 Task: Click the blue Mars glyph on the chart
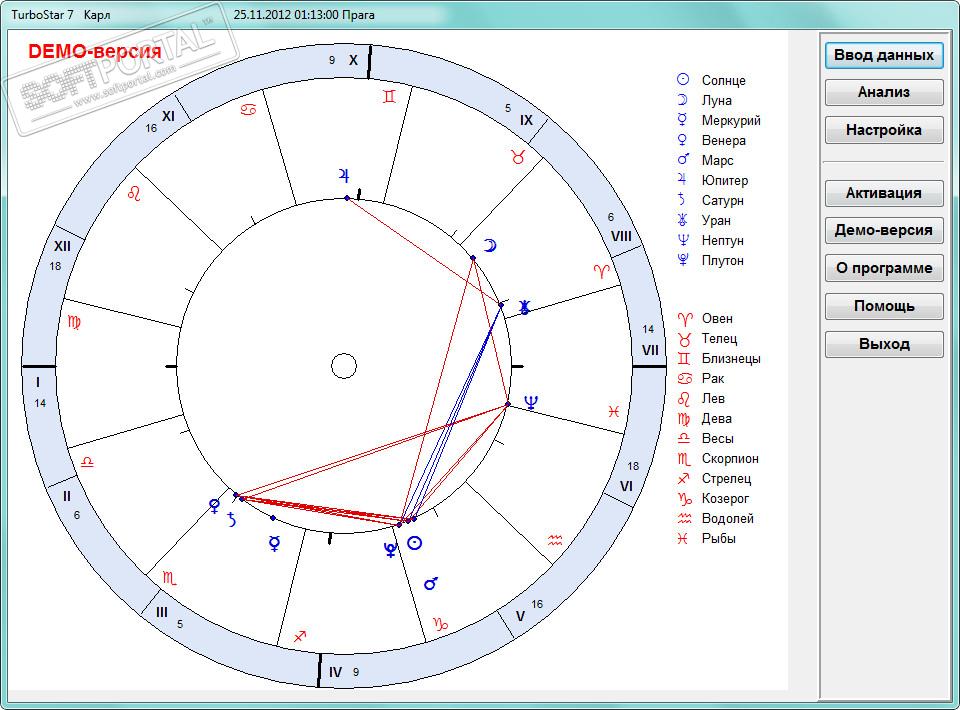[x=431, y=583]
